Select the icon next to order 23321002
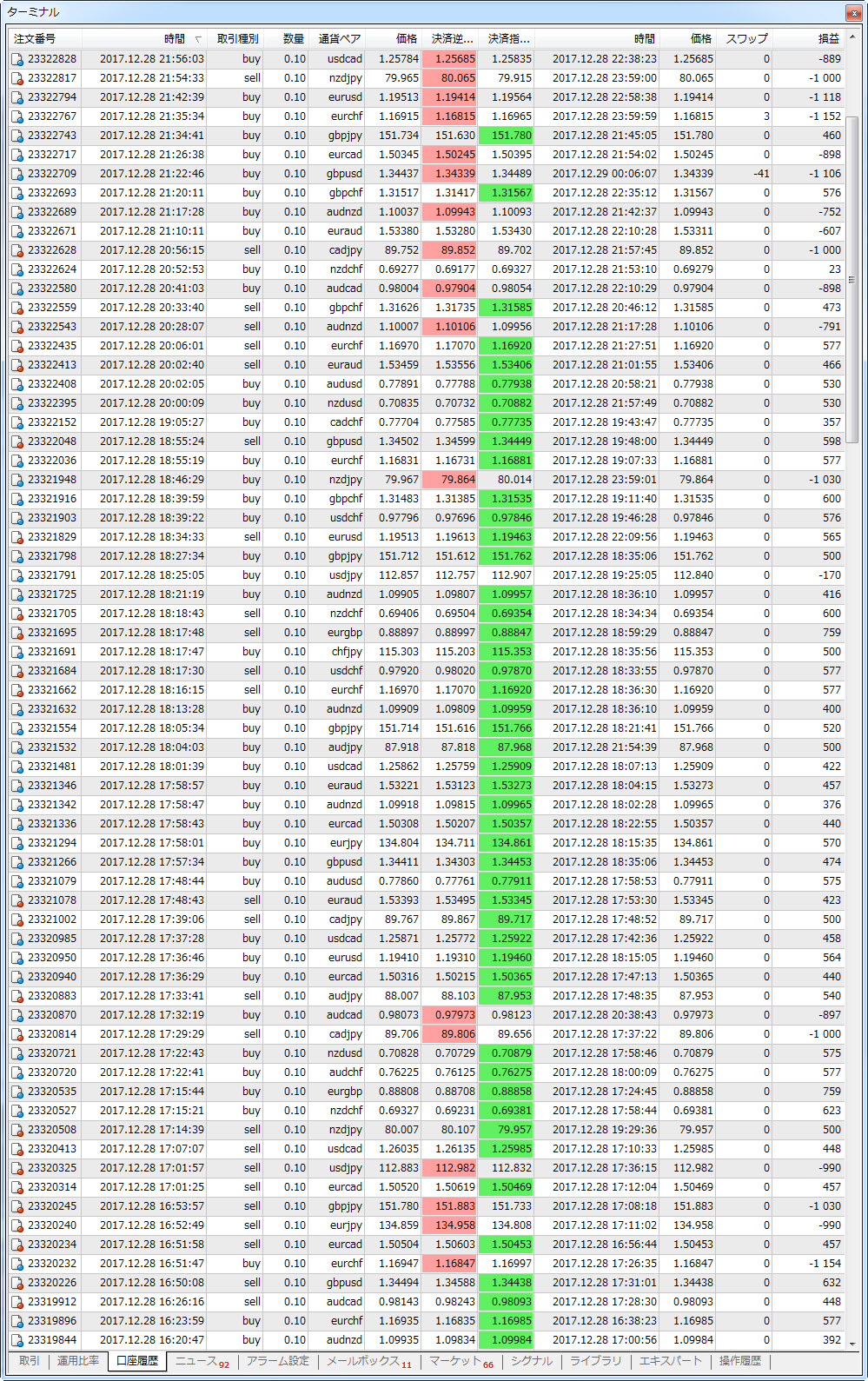Viewport: 868px width, 1381px height. (17, 920)
